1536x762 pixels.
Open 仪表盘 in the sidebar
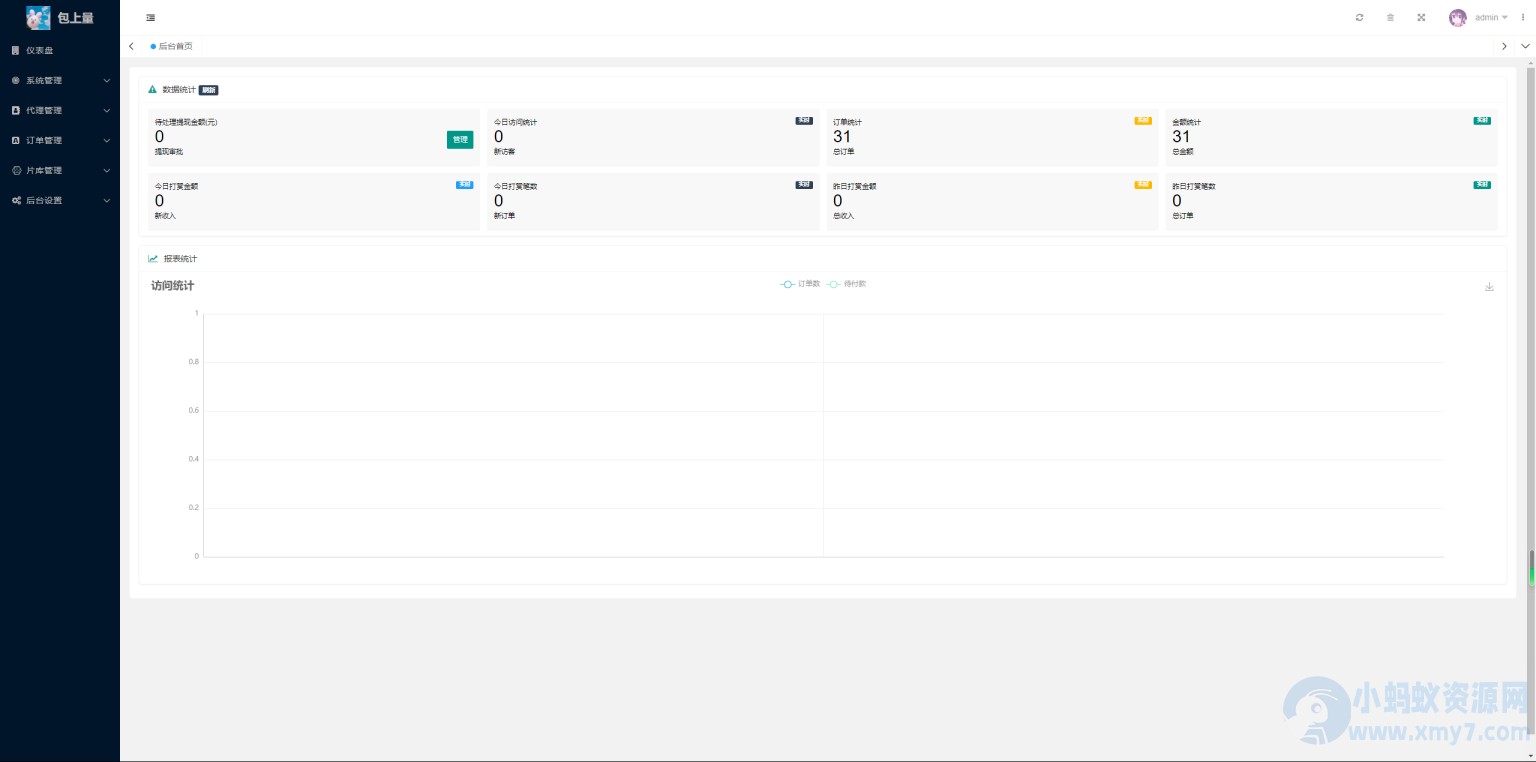(x=60, y=50)
